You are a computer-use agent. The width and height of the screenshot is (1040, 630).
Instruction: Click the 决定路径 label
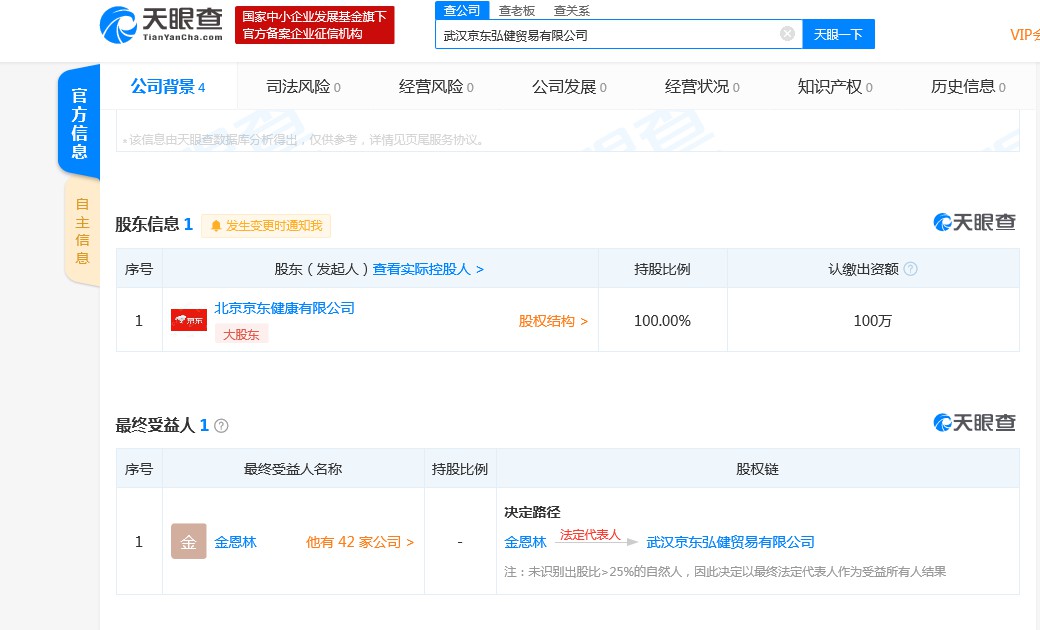[532, 512]
